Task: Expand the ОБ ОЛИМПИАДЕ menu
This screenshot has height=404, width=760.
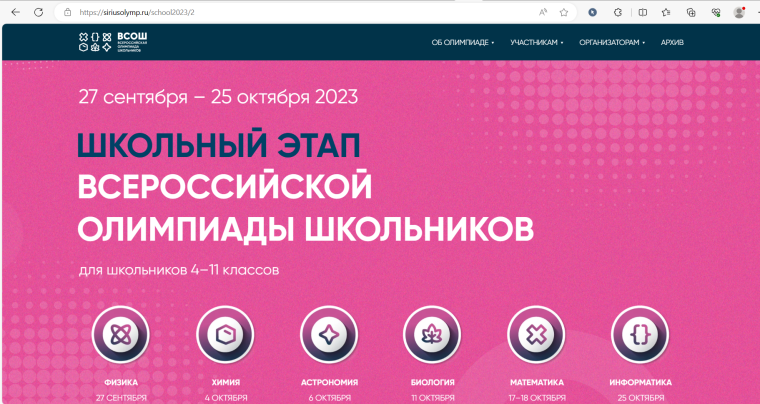Action: 463,43
